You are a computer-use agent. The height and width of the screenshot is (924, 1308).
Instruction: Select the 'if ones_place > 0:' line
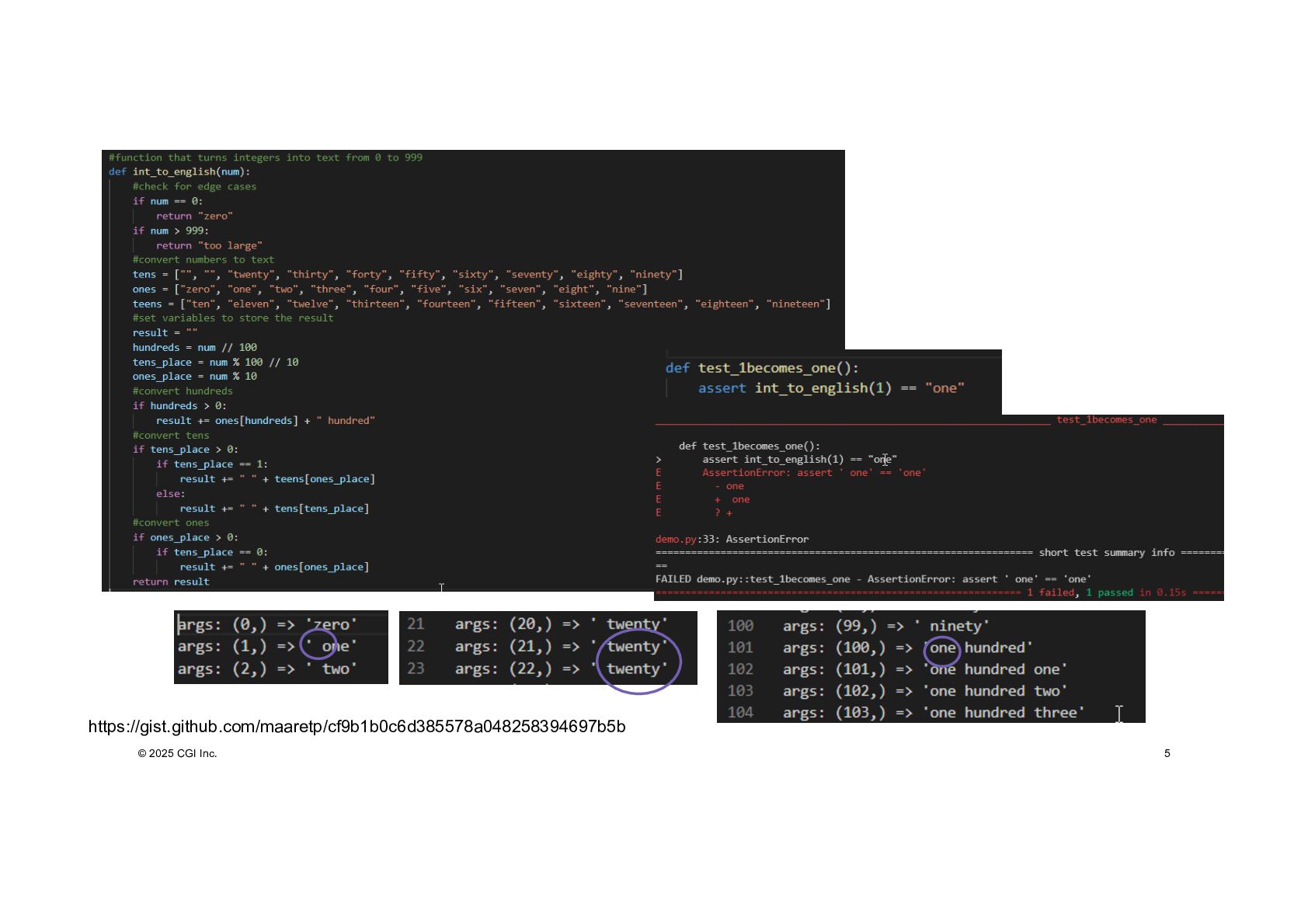point(185,537)
